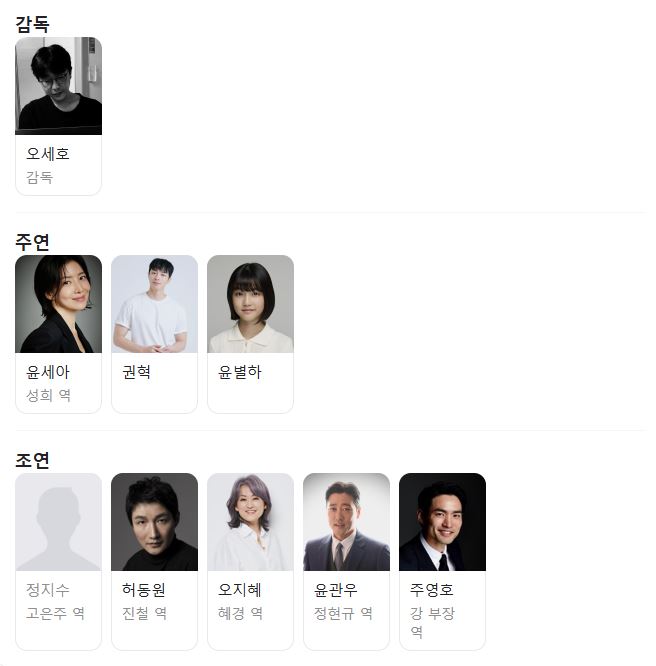The height and width of the screenshot is (666, 656).
Task: Click the 강 부장 역 role label
Action: [x=433, y=623]
